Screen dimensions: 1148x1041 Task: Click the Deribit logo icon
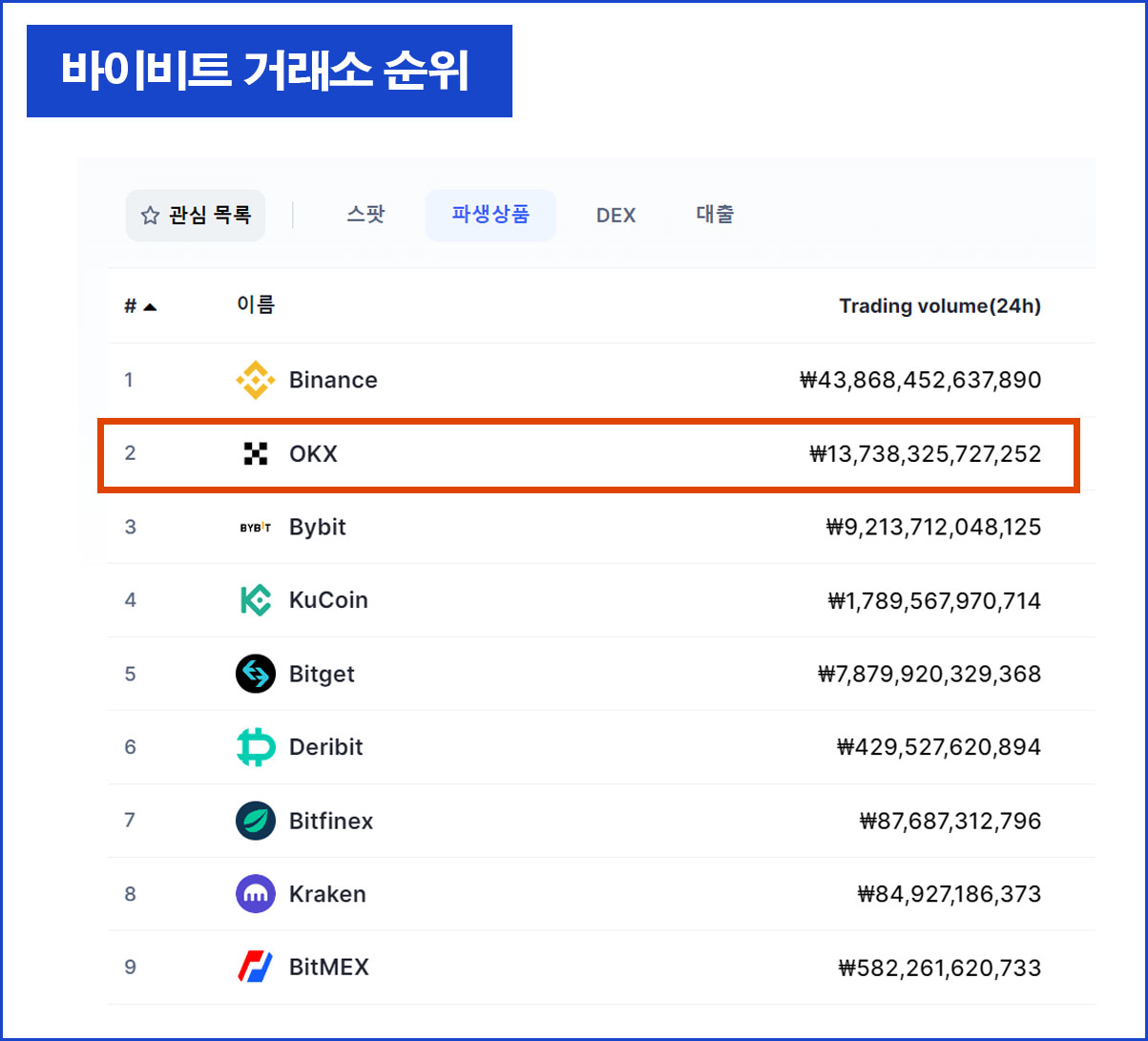point(255,747)
